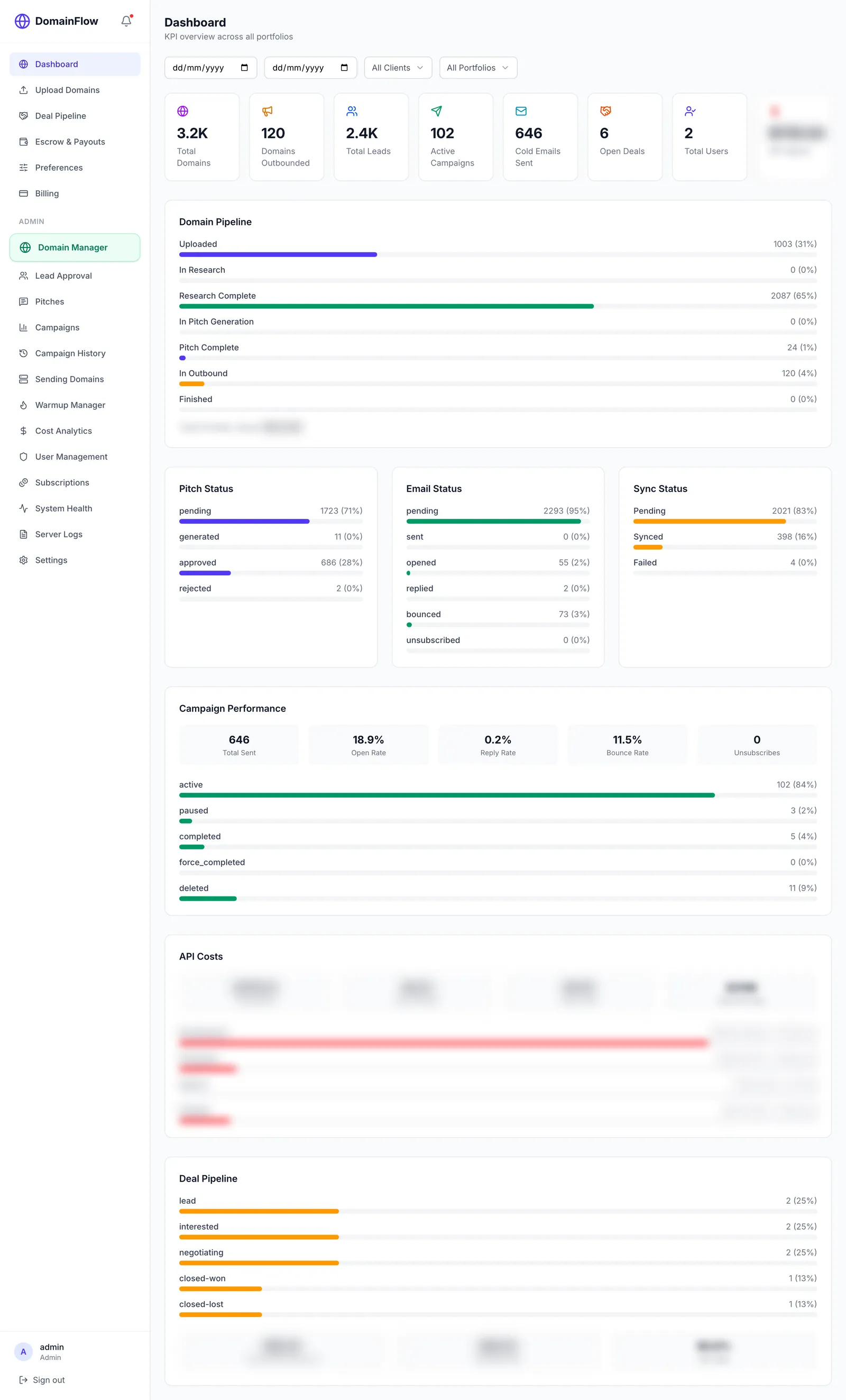
Task: Click the Total Domains globe icon
Action: click(182, 111)
